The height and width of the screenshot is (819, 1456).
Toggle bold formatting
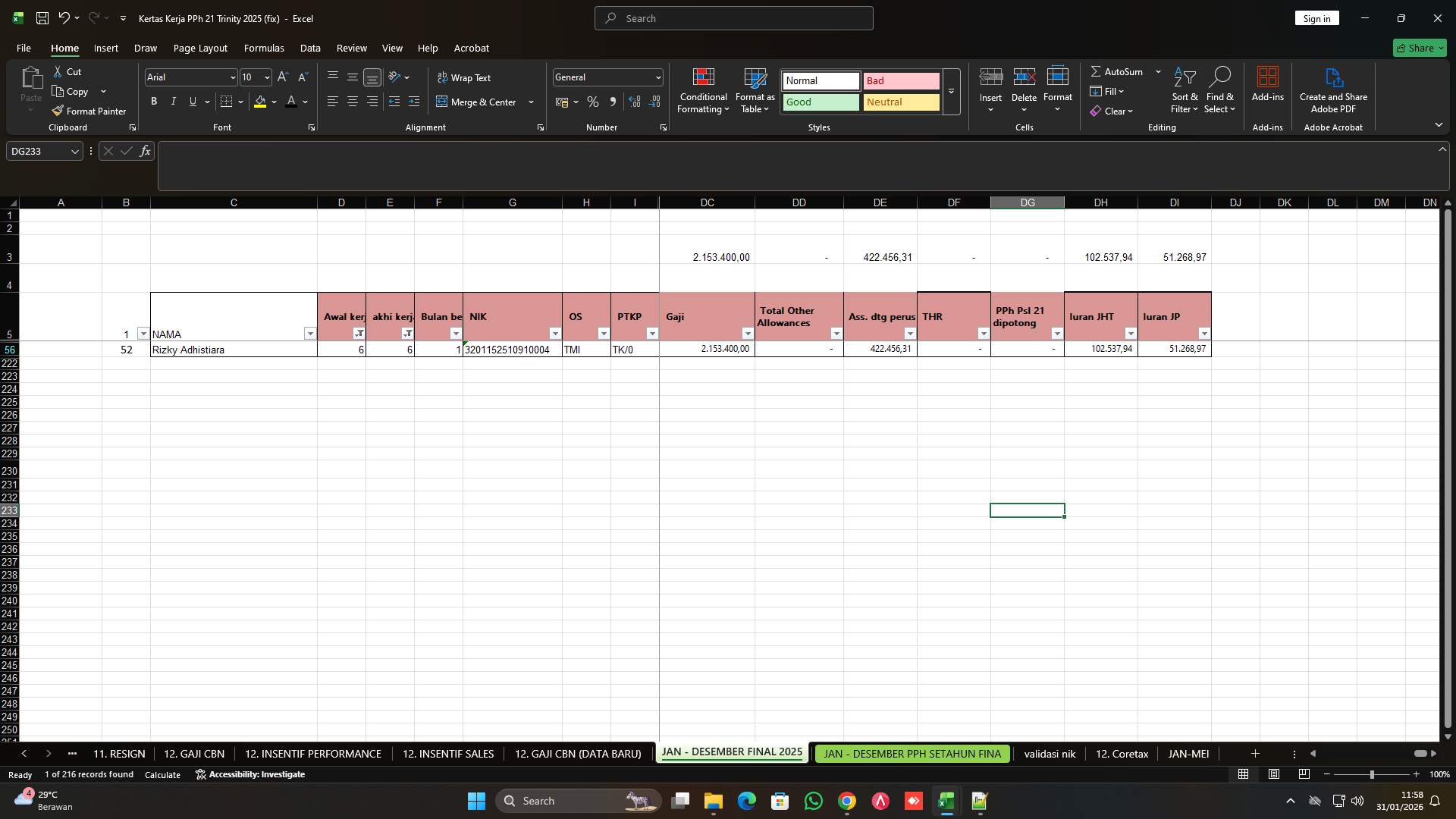pos(153,101)
